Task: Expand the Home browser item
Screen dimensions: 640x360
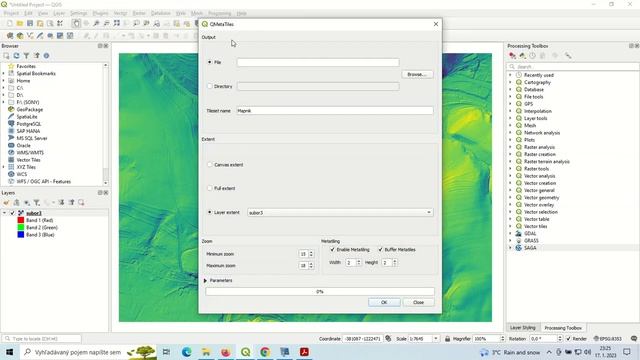Action: tap(4, 81)
